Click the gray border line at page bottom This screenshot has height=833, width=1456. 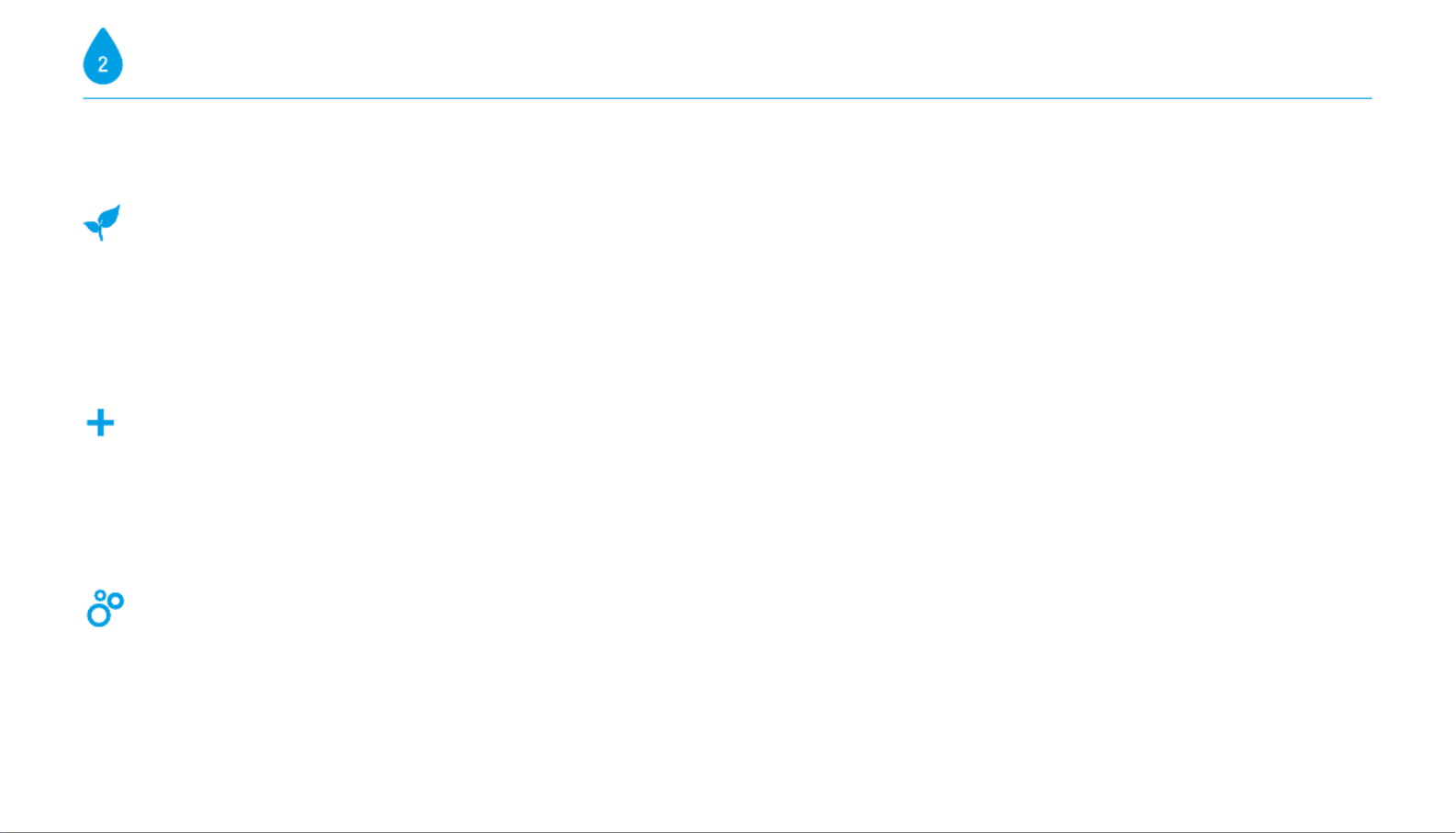click(728, 832)
